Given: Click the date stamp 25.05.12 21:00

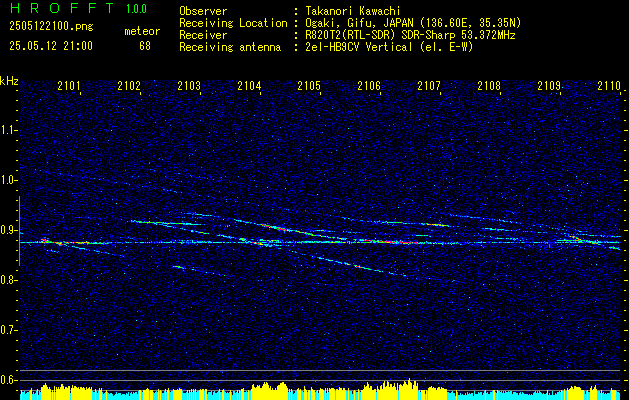Looking at the screenshot, I should pyautogui.click(x=51, y=46).
